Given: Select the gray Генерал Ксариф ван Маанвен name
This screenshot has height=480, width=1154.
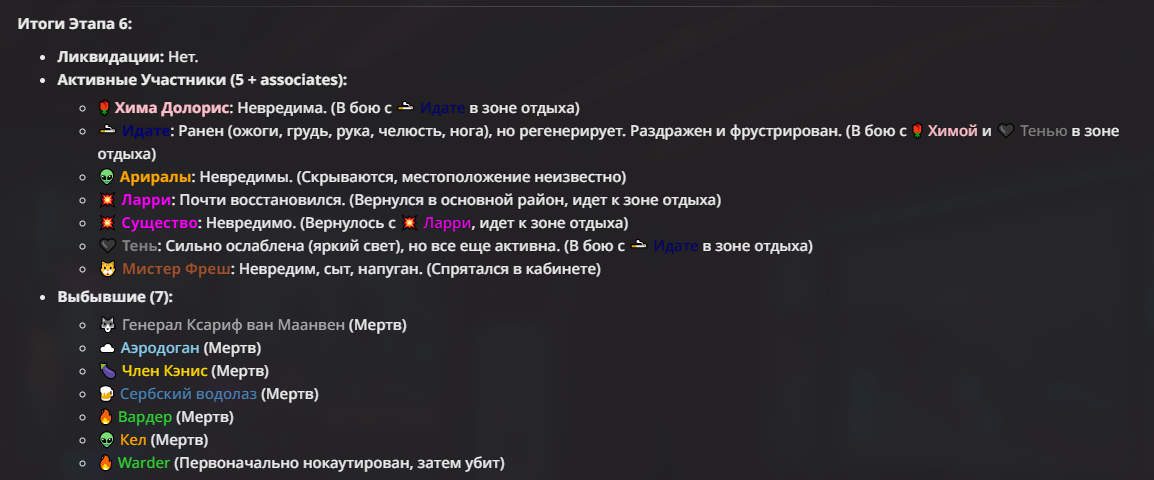Looking at the screenshot, I should (233, 325).
